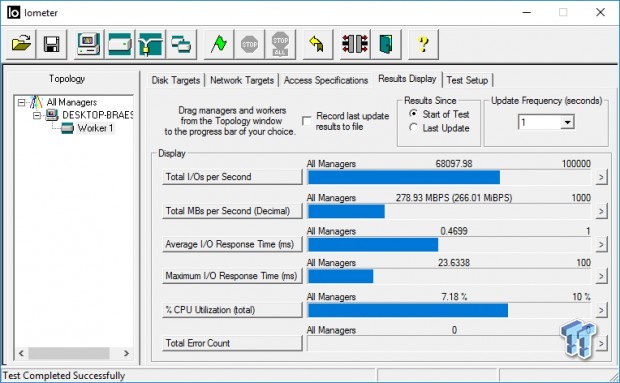Exit Iometer door icon

pyautogui.click(x=386, y=44)
